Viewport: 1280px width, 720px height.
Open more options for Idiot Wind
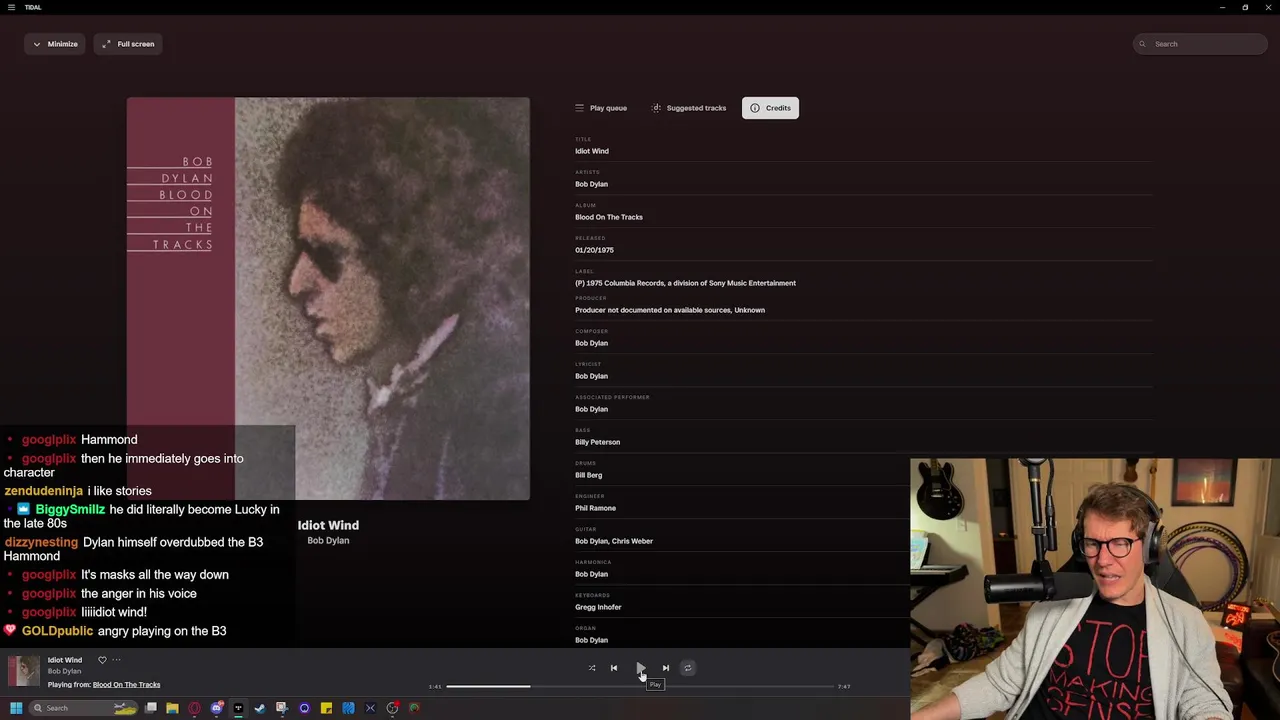pos(116,660)
